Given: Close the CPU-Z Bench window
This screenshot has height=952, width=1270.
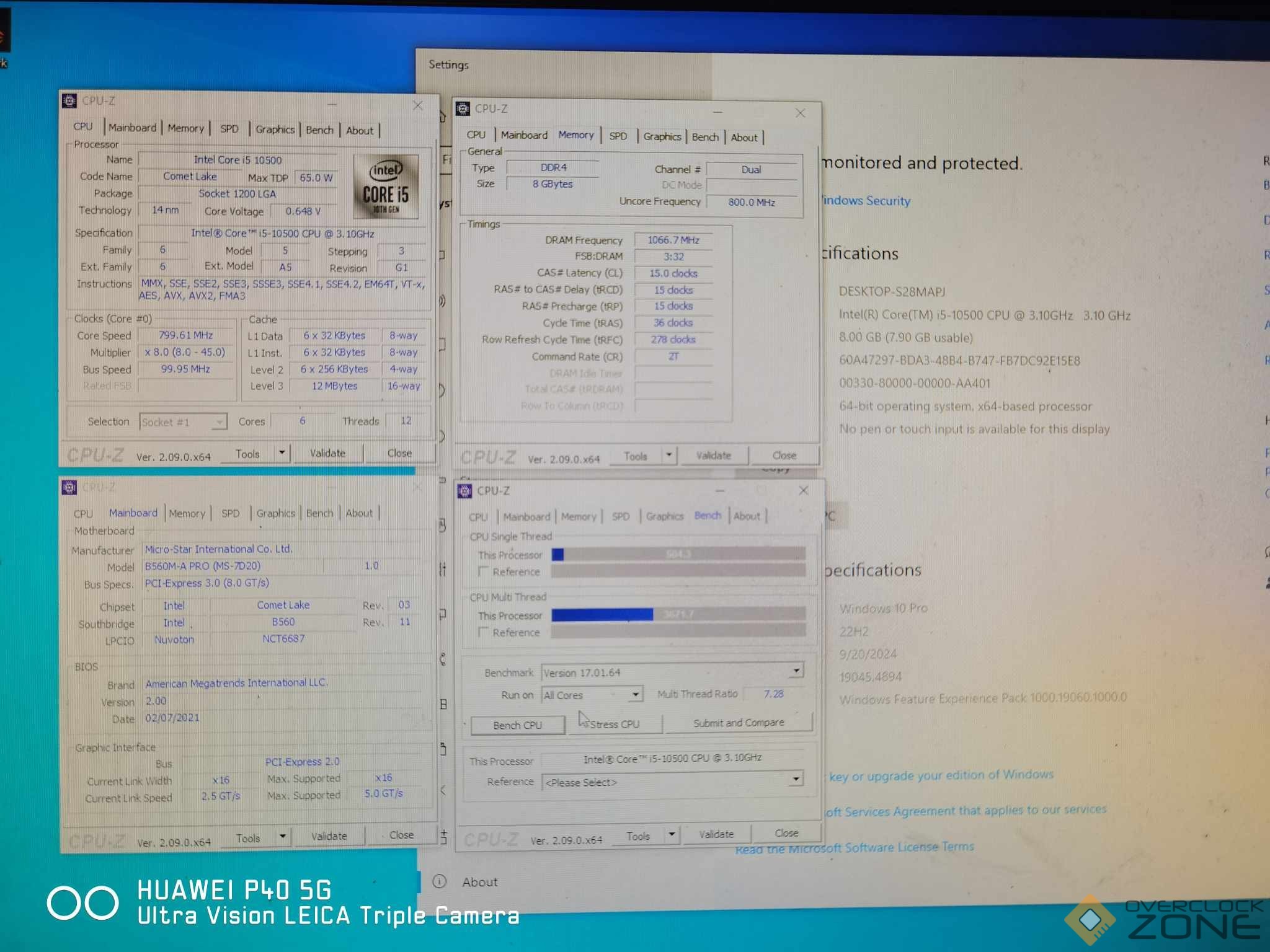Looking at the screenshot, I should coord(803,490).
